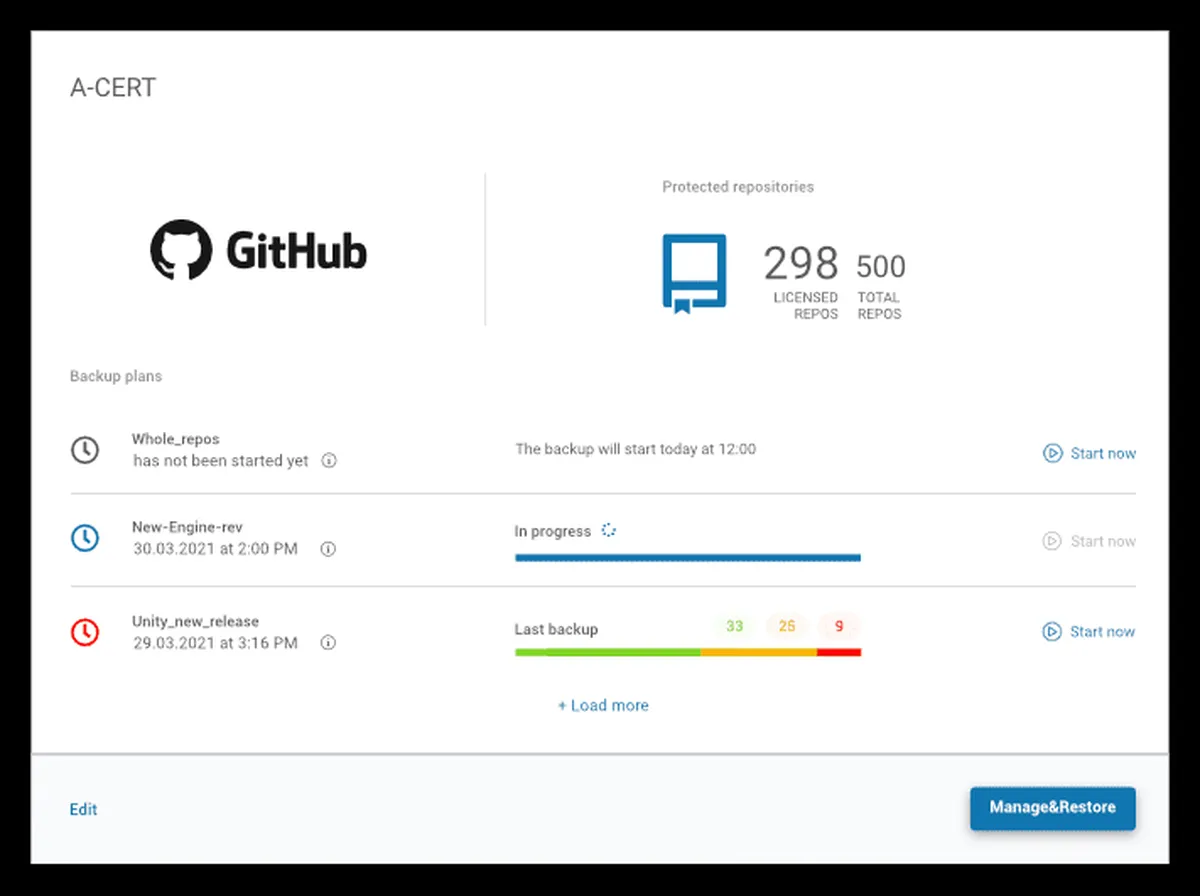The image size is (1200, 896).
Task: Click the Manage&Restore button
Action: 1053,808
